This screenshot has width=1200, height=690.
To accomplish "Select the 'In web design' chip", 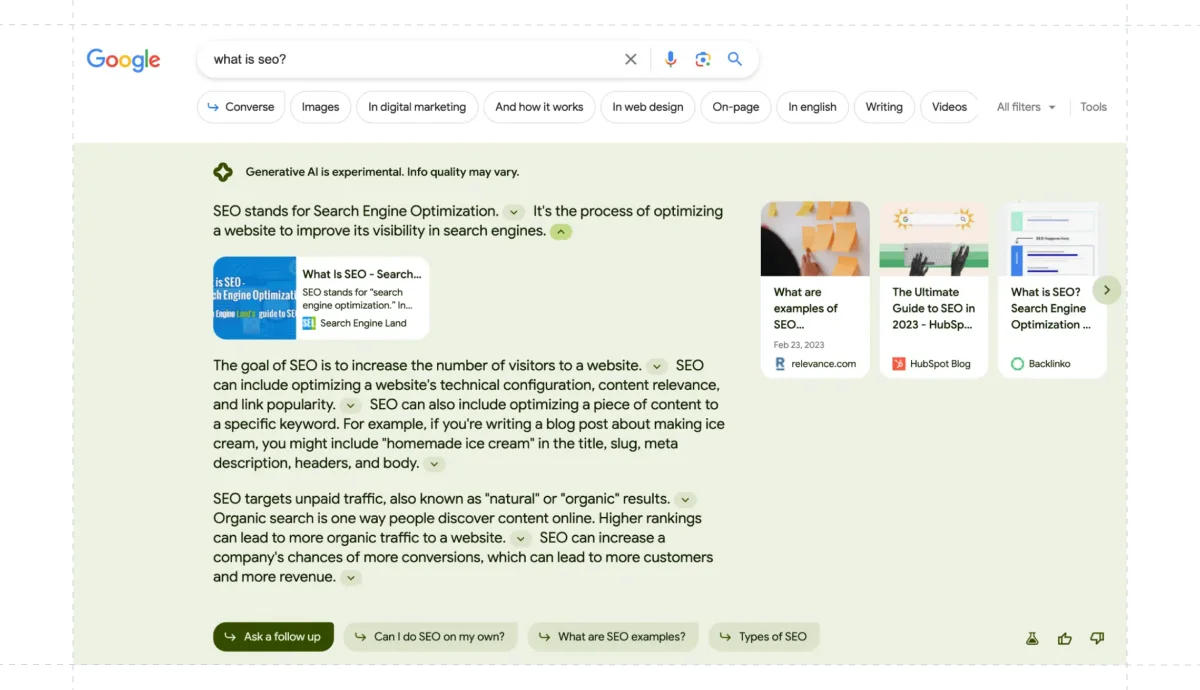I will coord(648,107).
